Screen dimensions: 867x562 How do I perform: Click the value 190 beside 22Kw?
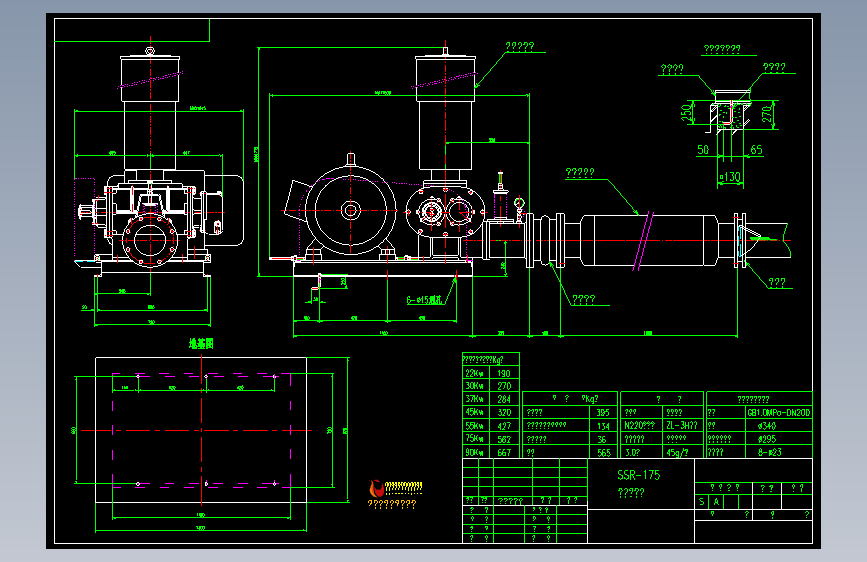pos(504,373)
